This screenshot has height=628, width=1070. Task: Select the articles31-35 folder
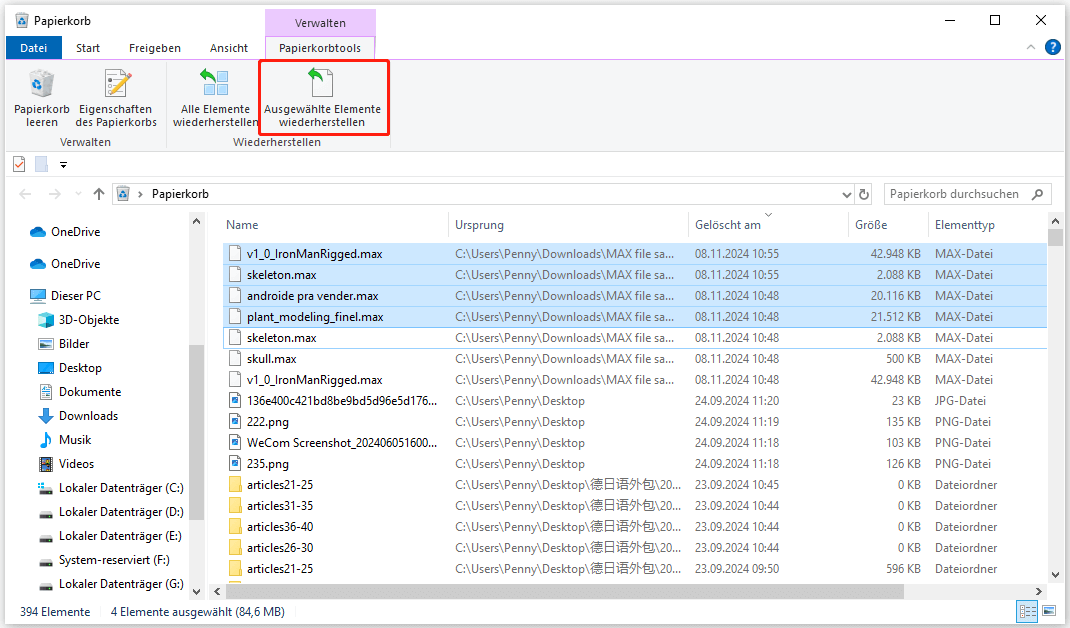click(x=635, y=506)
